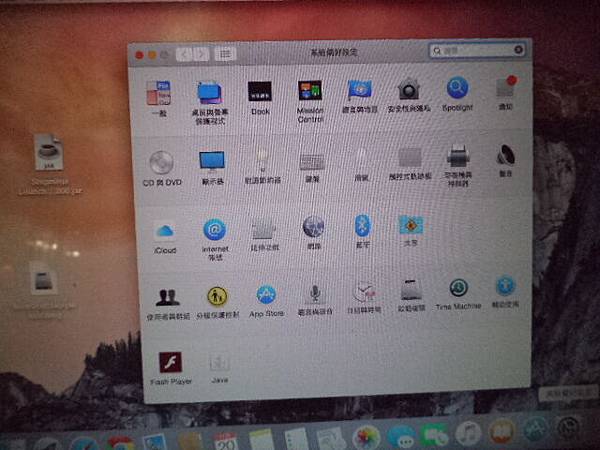
Task: Open Mouse (滑鼠) preferences
Action: coord(361,159)
